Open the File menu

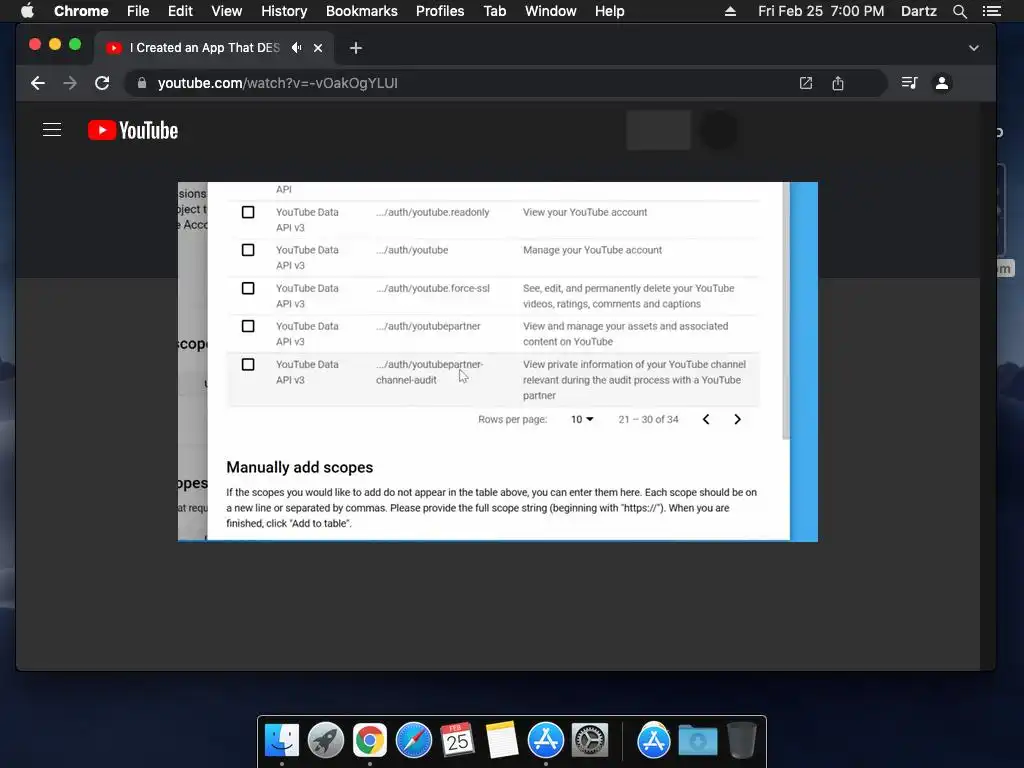pos(138,11)
